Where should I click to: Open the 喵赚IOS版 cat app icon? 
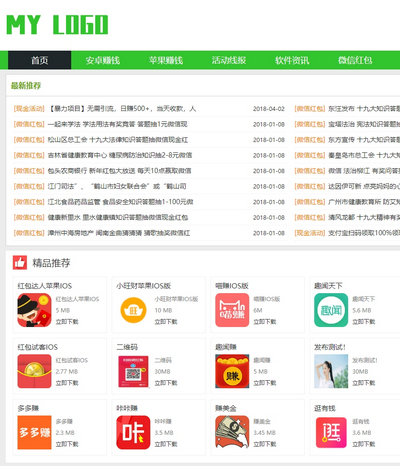(x=232, y=310)
